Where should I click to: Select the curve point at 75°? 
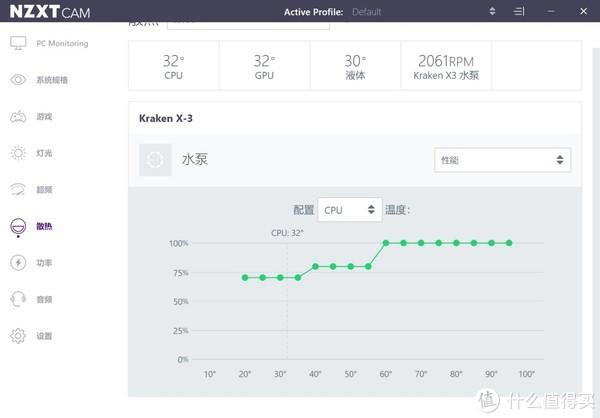[439, 243]
